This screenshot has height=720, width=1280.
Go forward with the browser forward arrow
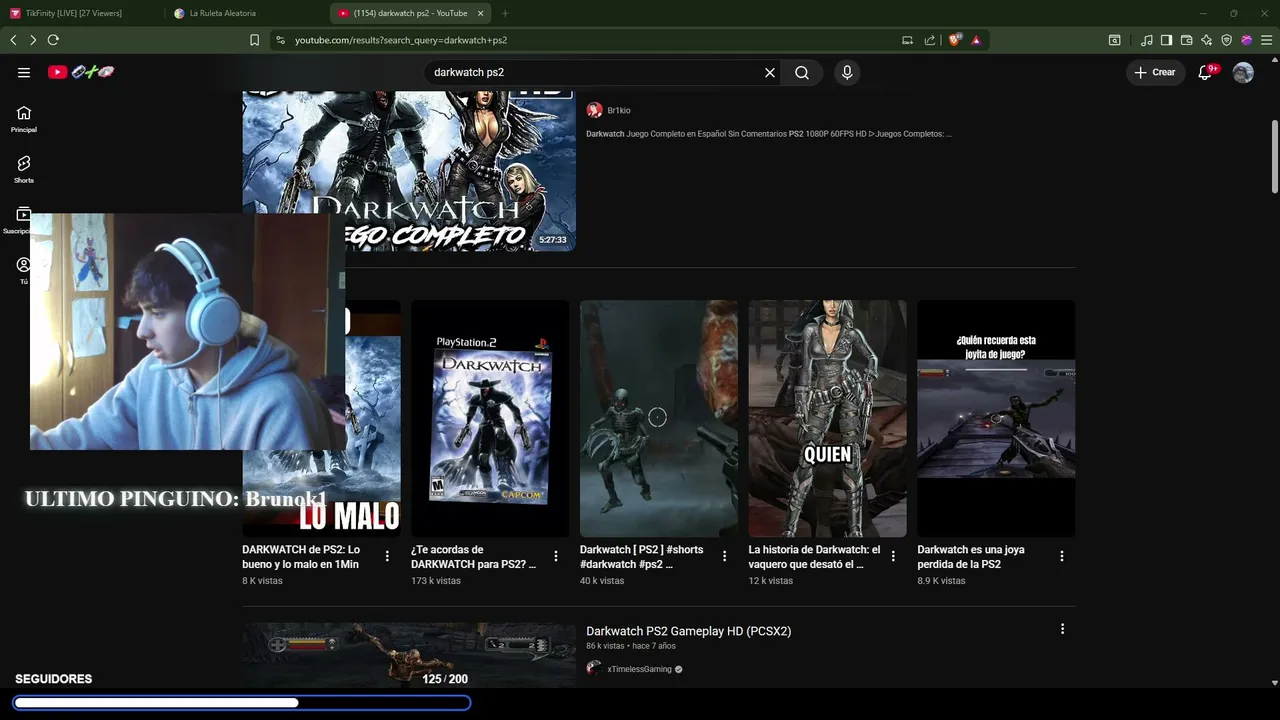33,40
